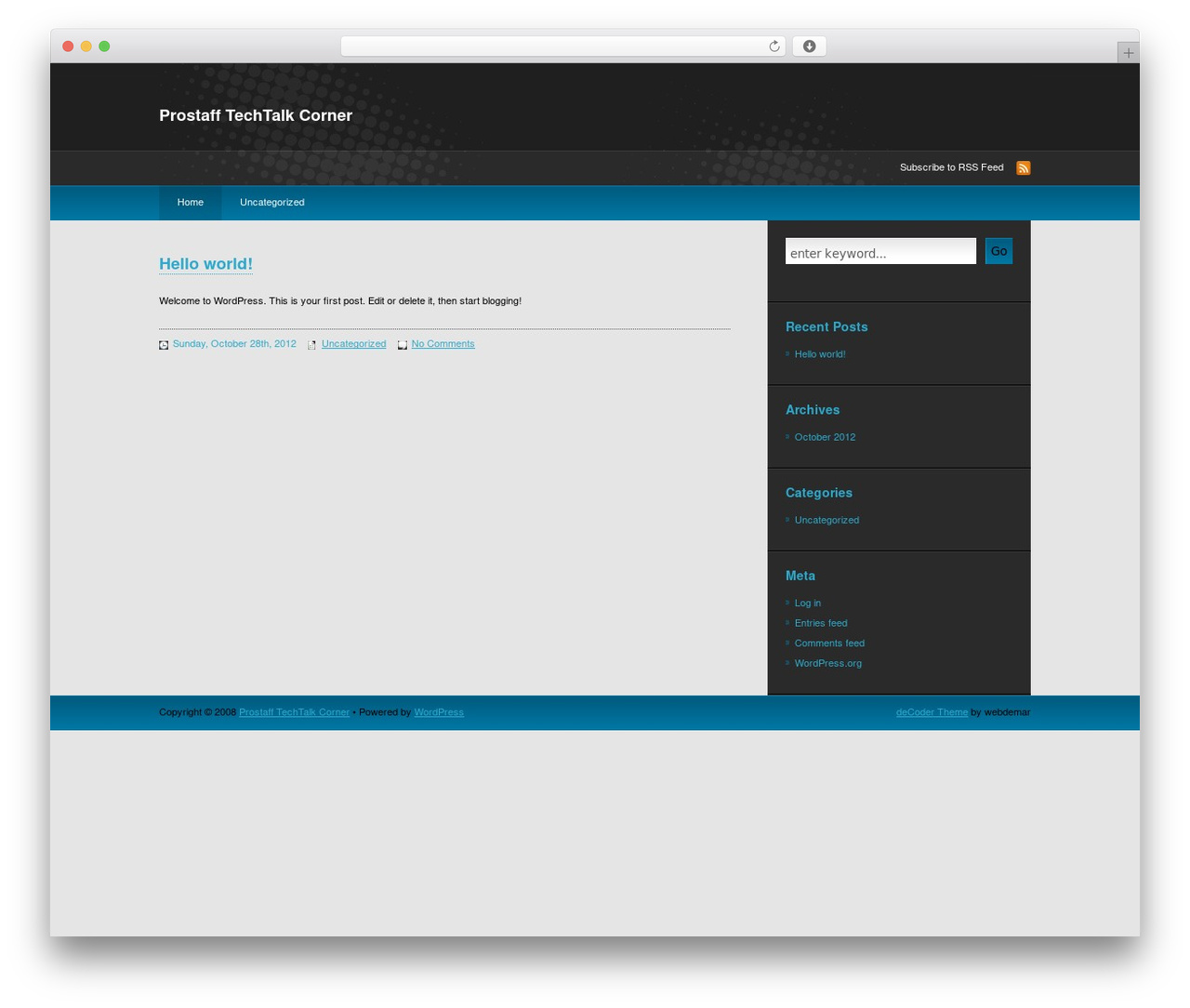Open the Comments feed link
The image size is (1190, 1008).
829,643
